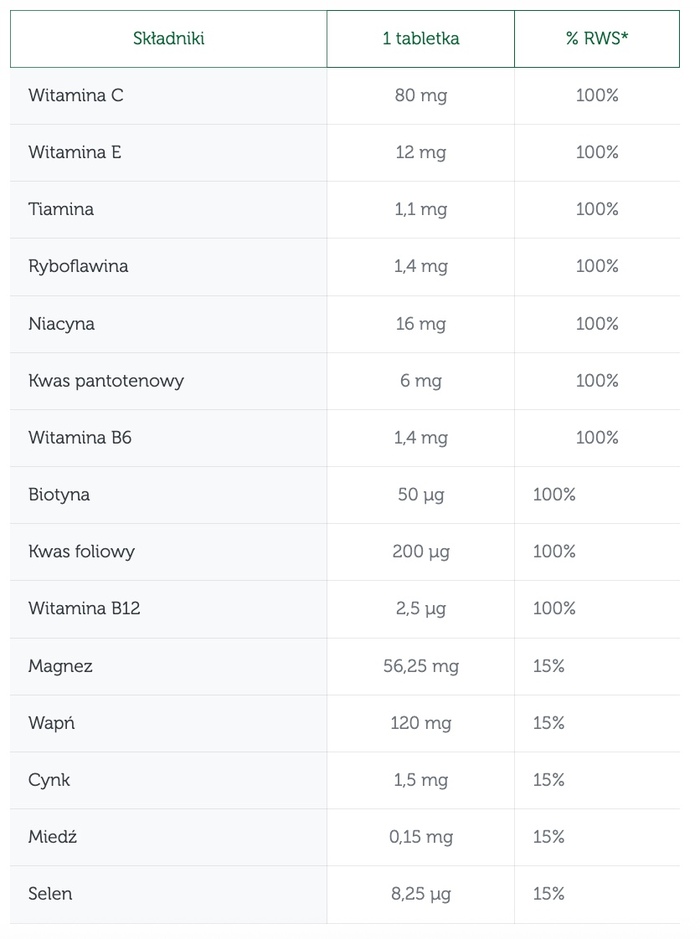The width and height of the screenshot is (700, 939).
Task: Click the Ryboflawina ingredient name
Action: pos(78,267)
